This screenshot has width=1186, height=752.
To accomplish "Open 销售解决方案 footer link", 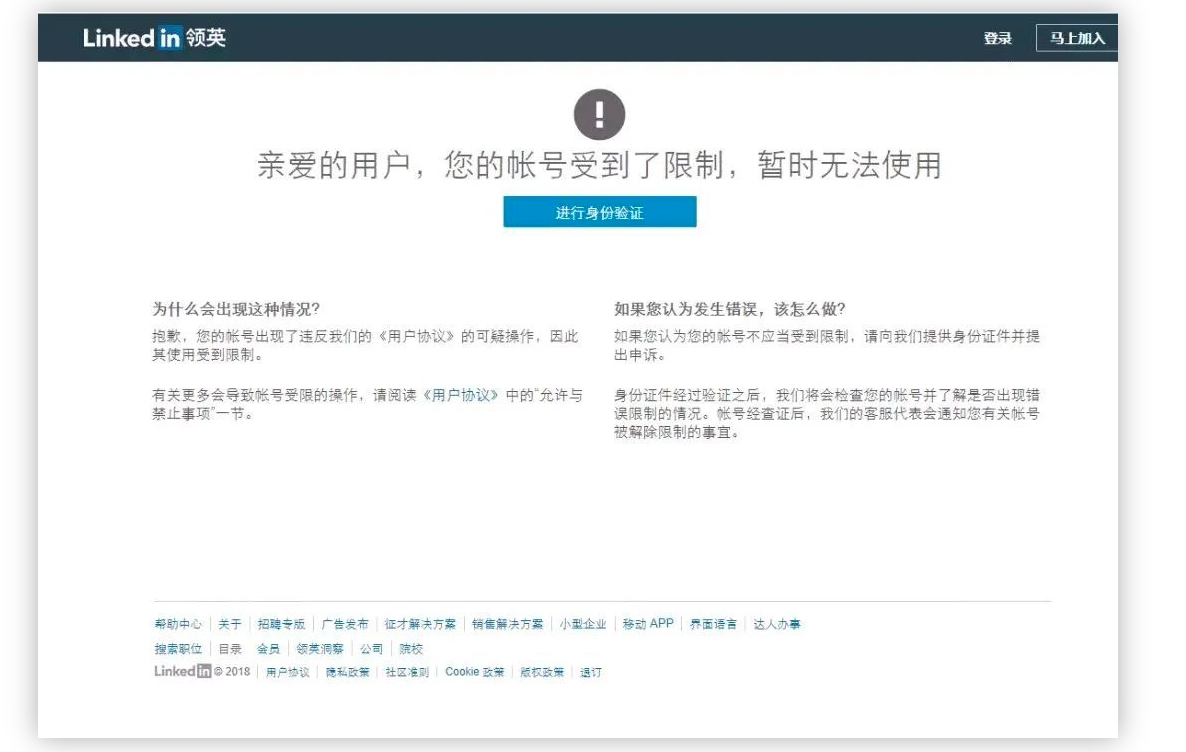I will tap(508, 624).
